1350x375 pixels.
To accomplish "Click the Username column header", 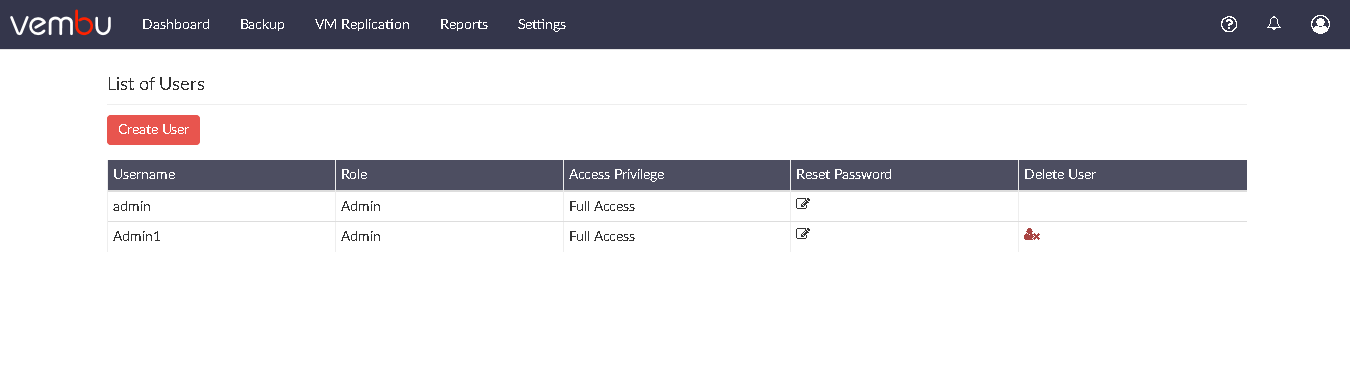I will [x=221, y=174].
